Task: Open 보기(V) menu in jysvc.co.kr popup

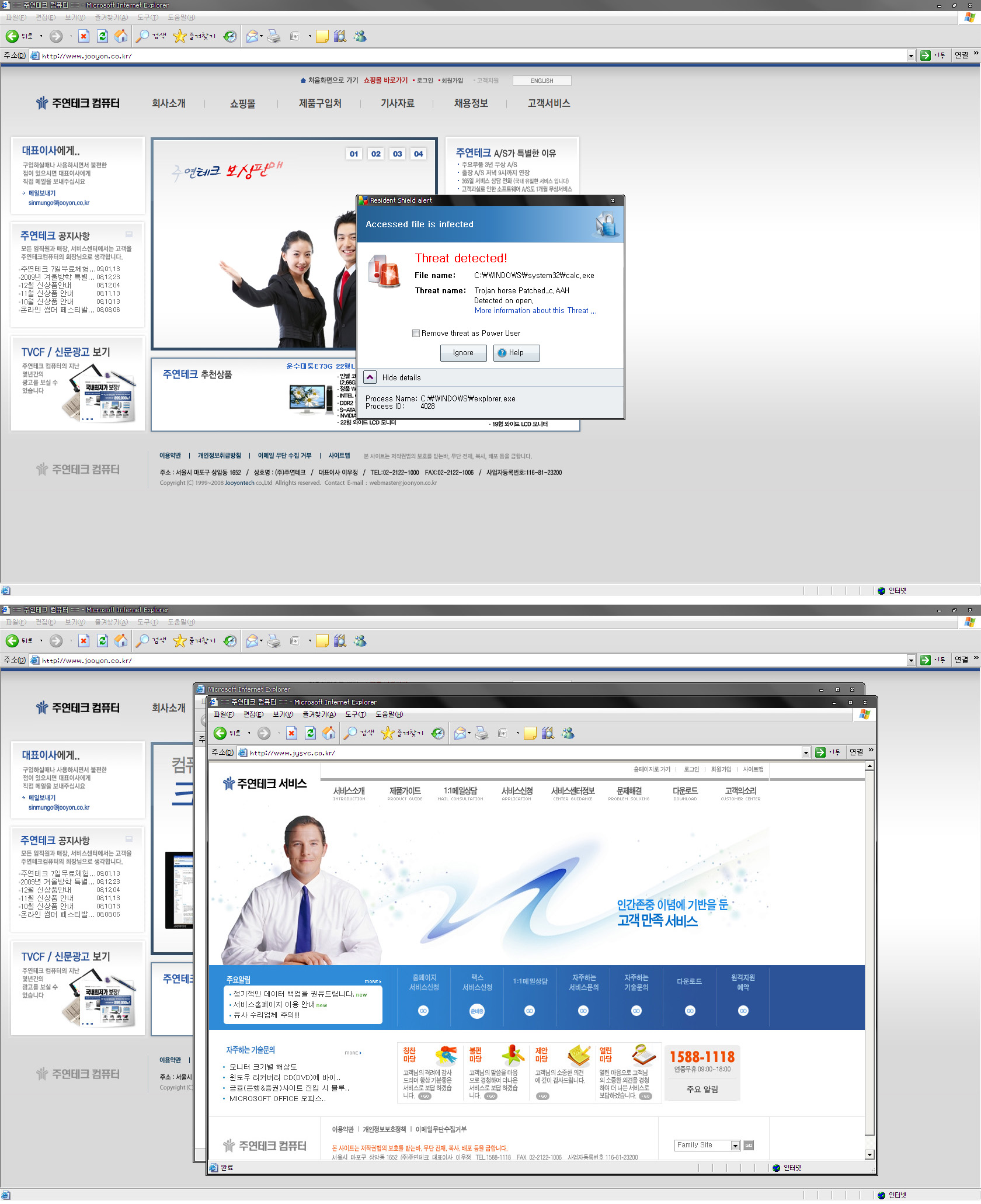Action: point(283,714)
